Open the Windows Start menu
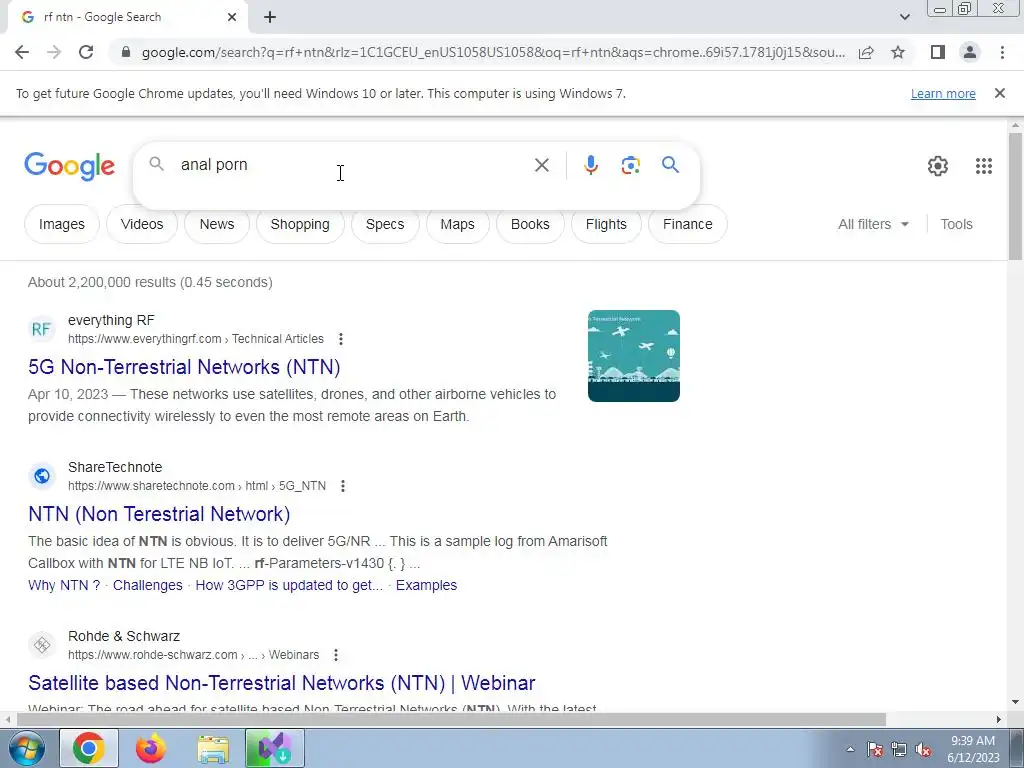The height and width of the screenshot is (768, 1024). coord(25,748)
